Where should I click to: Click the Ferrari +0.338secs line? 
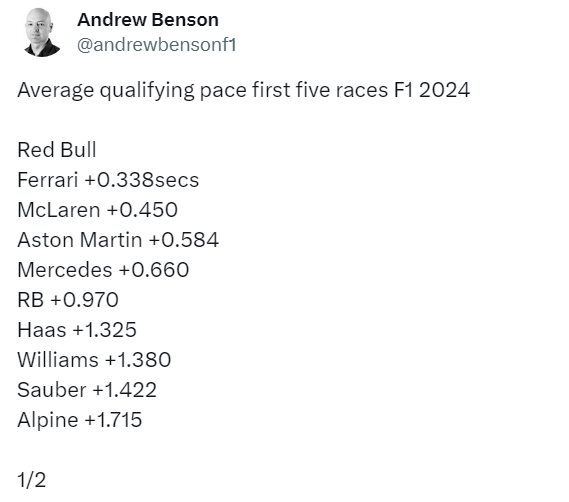[108, 180]
